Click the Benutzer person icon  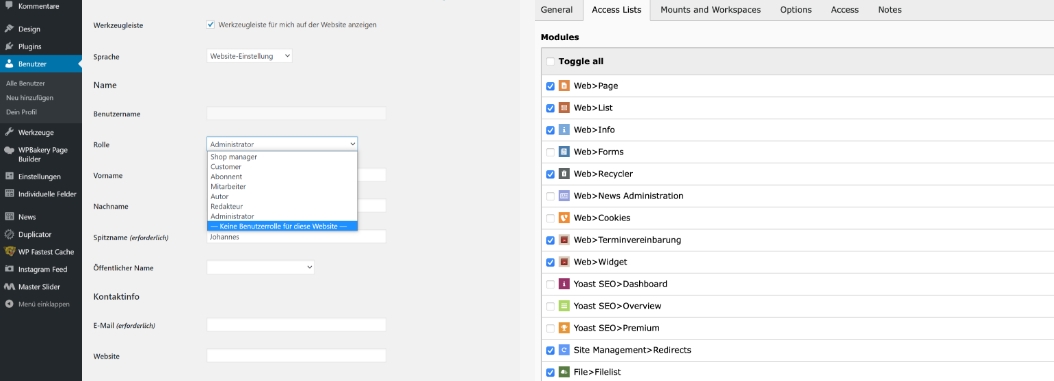(x=9, y=64)
